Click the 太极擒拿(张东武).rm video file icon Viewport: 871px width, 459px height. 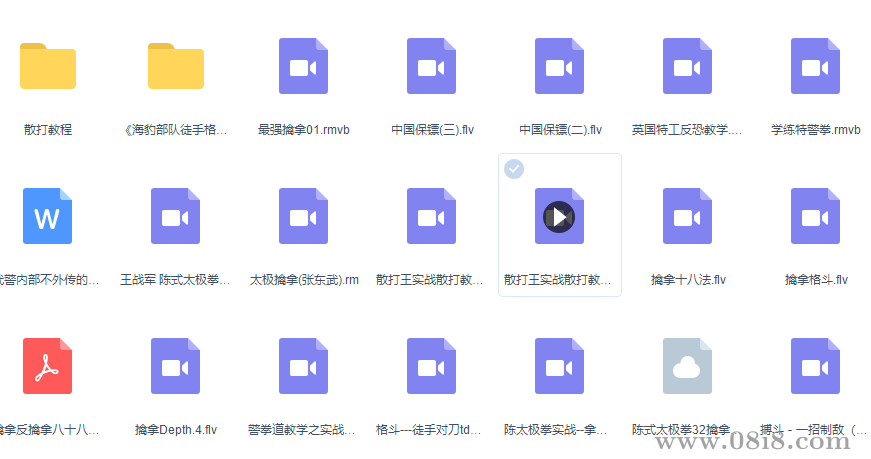(x=303, y=216)
